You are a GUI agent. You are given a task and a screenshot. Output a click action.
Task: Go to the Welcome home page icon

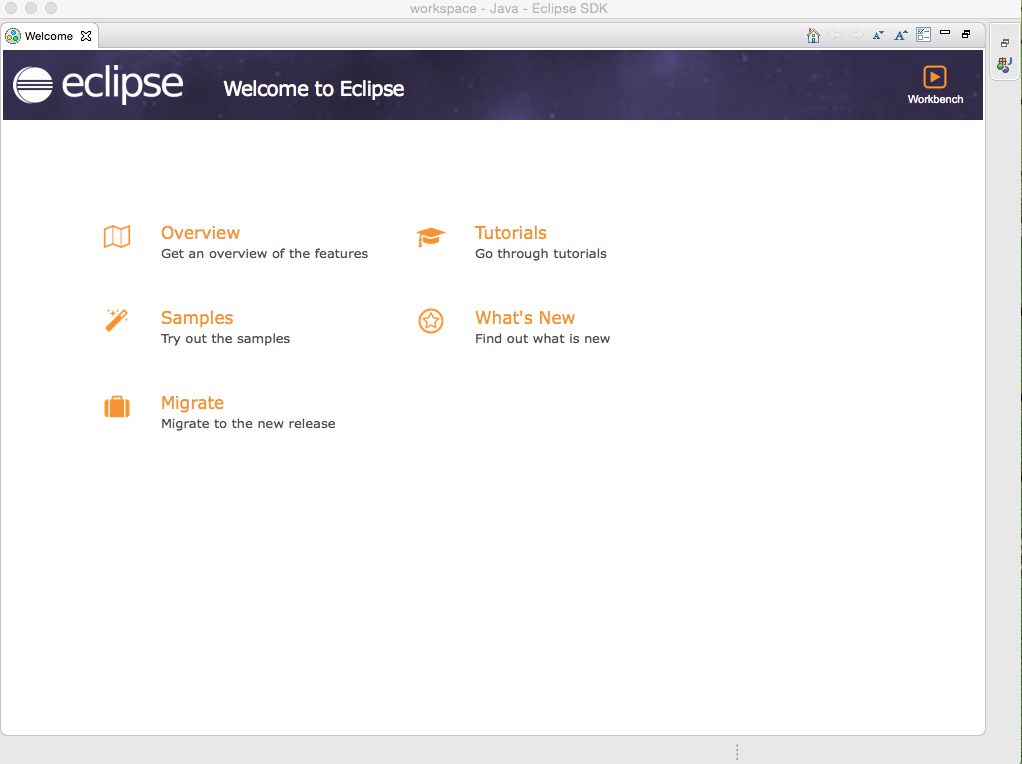pos(813,35)
